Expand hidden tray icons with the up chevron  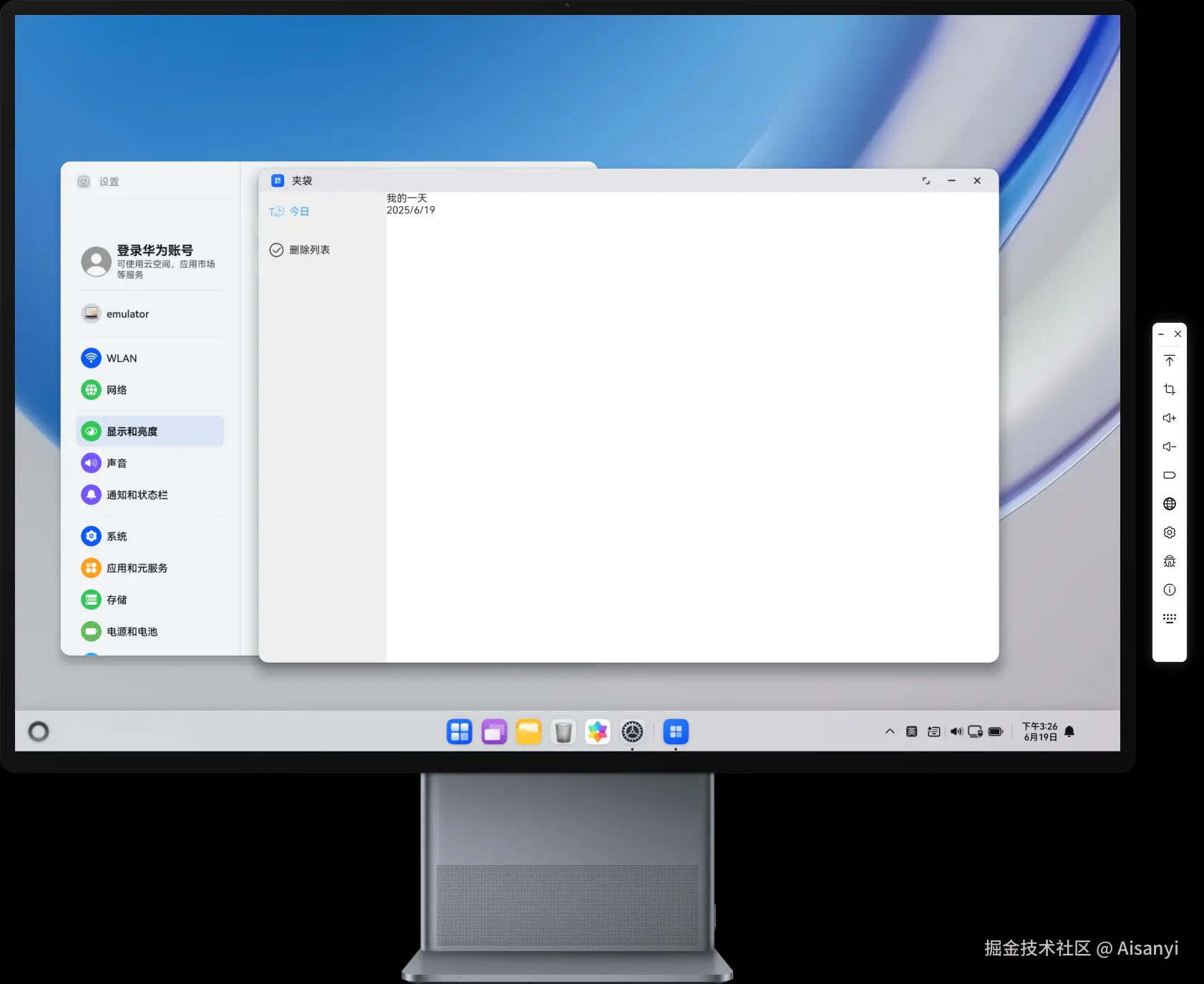(890, 731)
